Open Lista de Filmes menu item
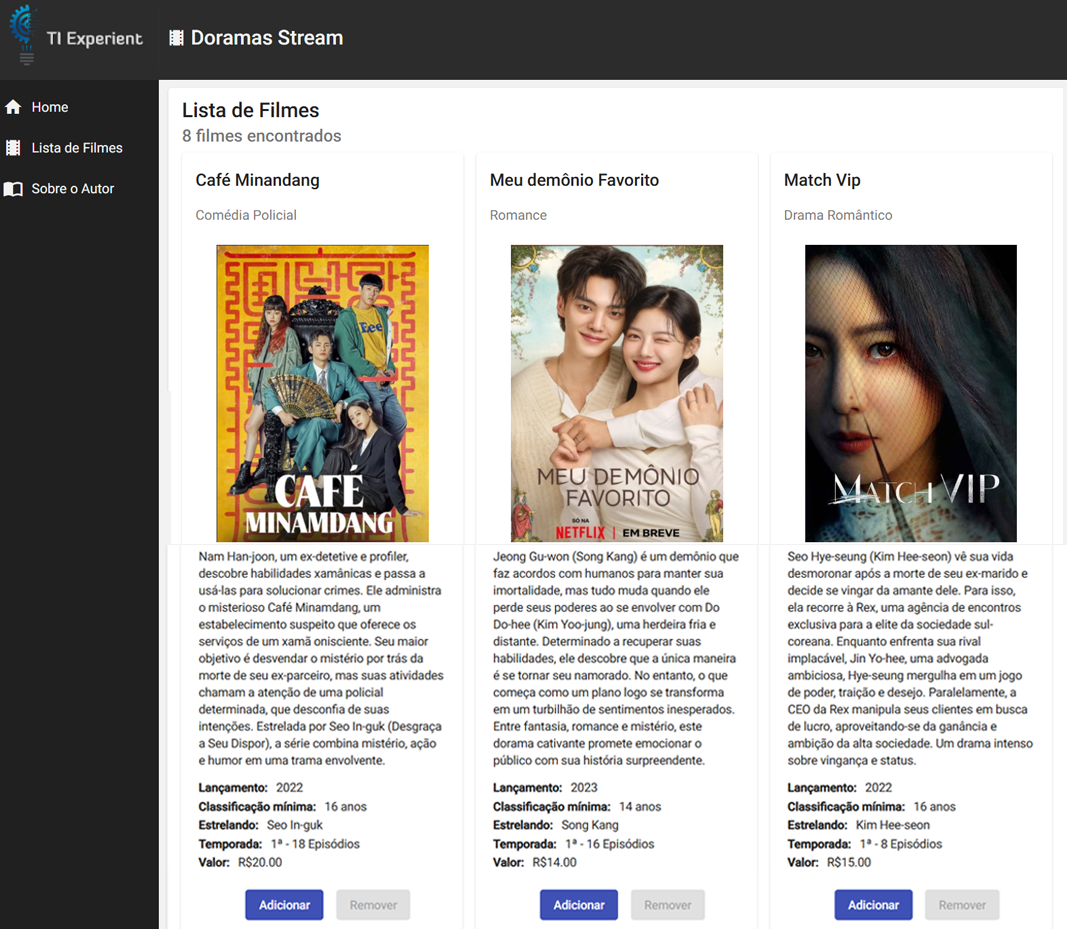The image size is (1067, 929). tap(77, 148)
